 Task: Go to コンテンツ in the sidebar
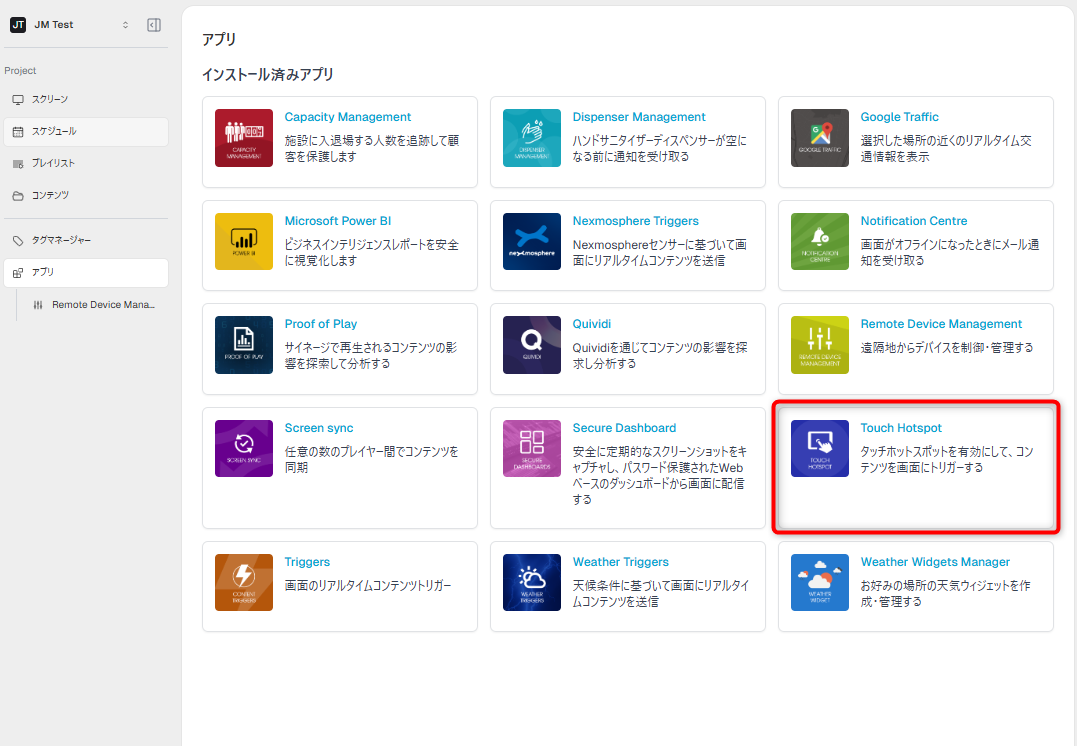pyautogui.click(x=86, y=196)
